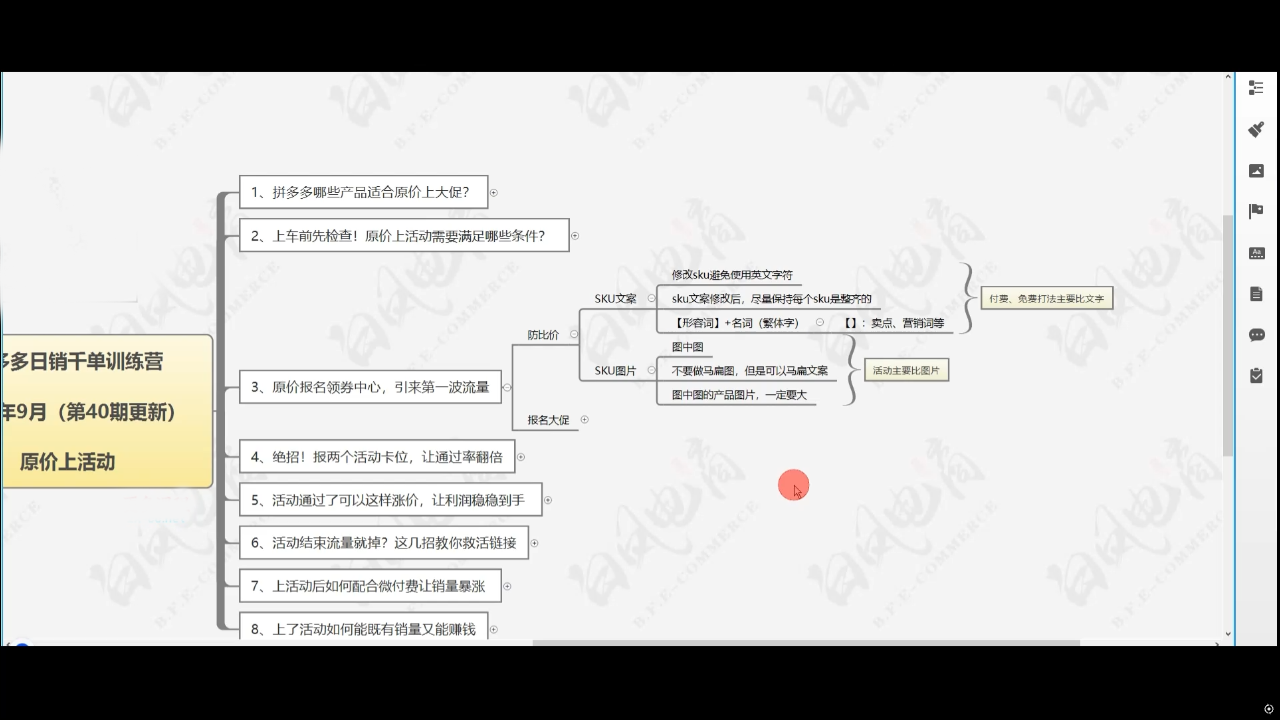1280x720 pixels.
Task: Expand topic 1 about 拼多多 products
Action: 494,192
